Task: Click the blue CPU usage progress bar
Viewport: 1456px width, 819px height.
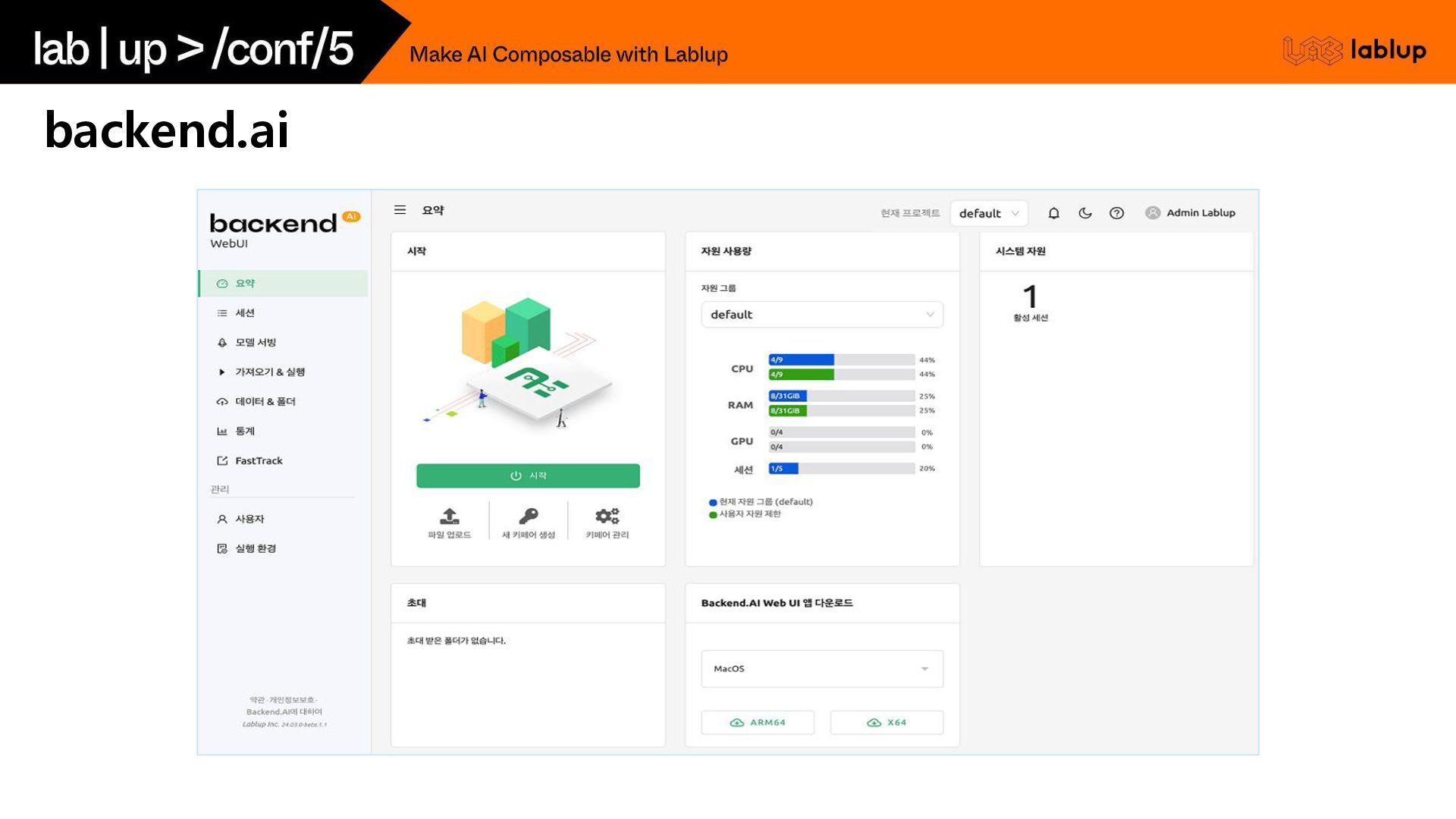Action: click(801, 359)
